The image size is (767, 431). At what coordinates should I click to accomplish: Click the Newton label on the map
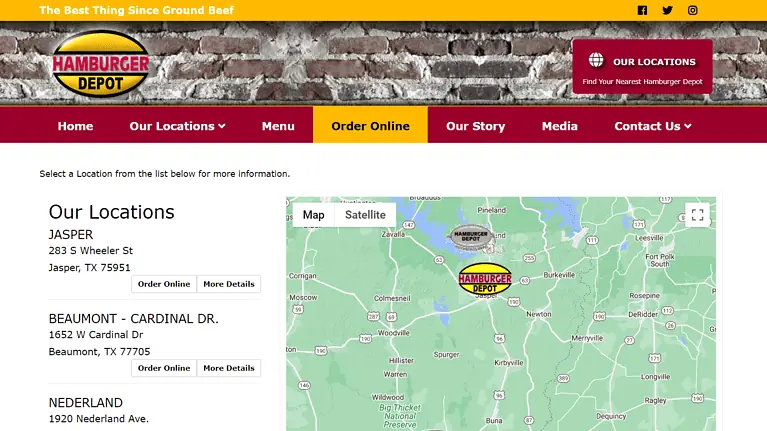[x=539, y=314]
